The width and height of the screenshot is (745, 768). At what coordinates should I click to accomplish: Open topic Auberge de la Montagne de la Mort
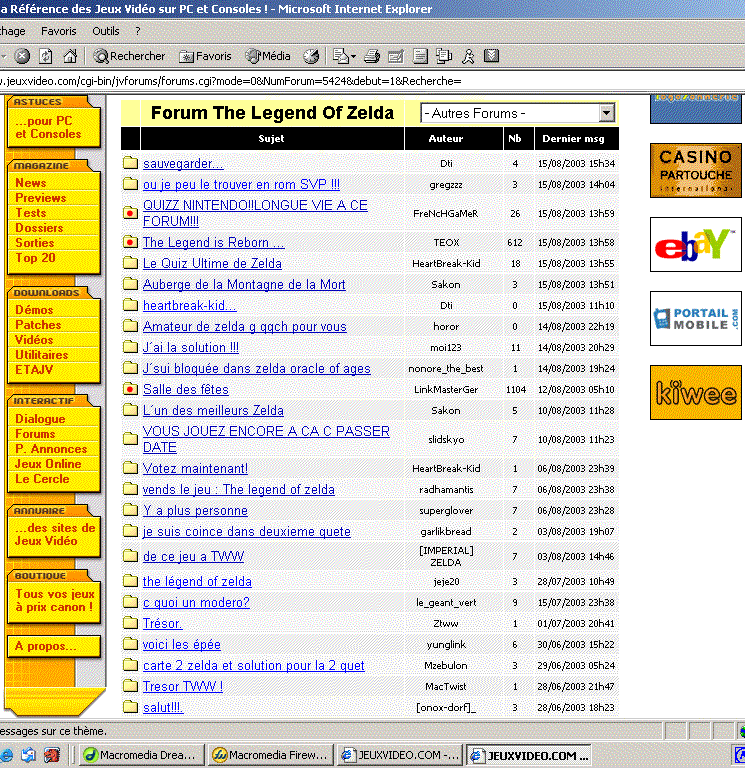pos(244,285)
